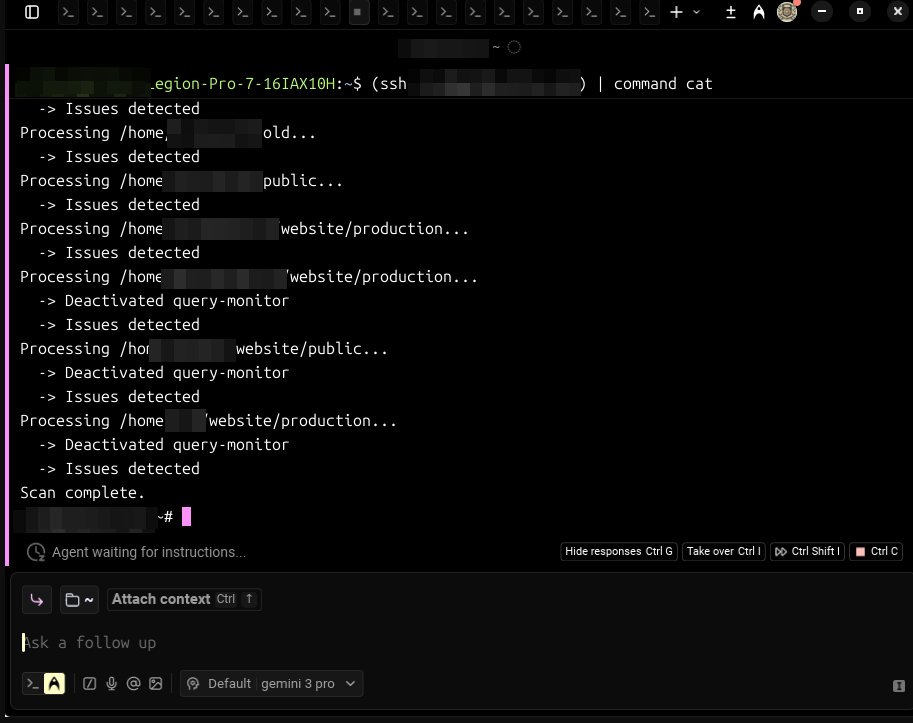Click the fast-forward Ctrl Shift I button
Screen dimensions: 913x723
pos(807,551)
